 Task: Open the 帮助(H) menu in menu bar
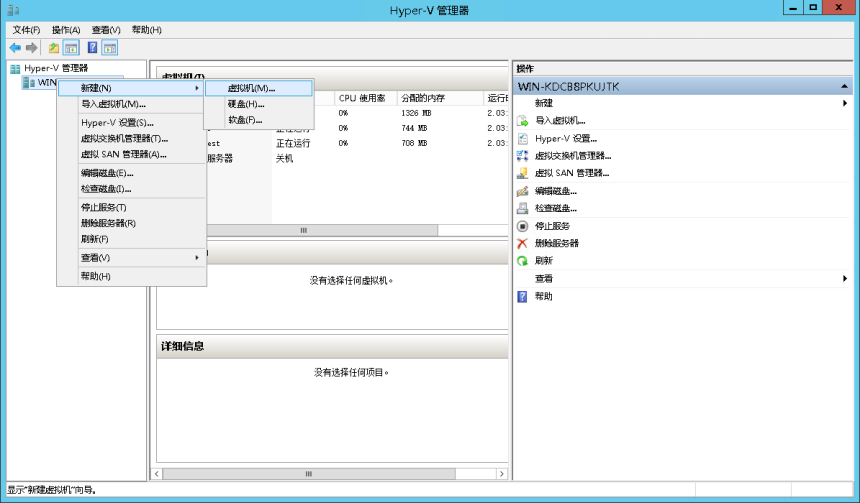coord(146,30)
